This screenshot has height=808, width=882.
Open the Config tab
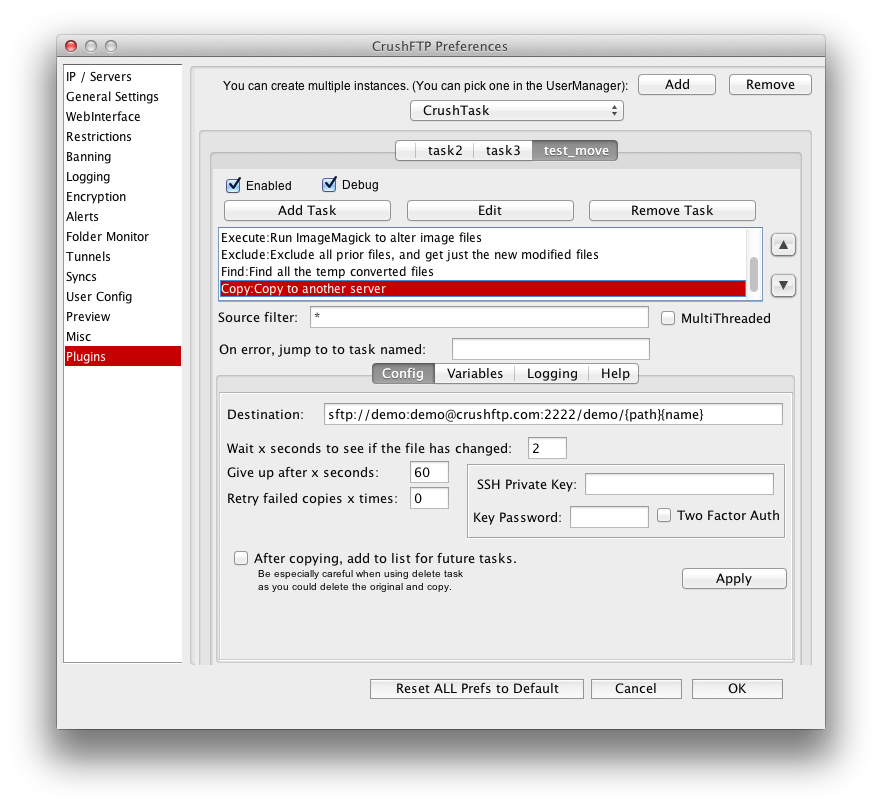click(403, 374)
